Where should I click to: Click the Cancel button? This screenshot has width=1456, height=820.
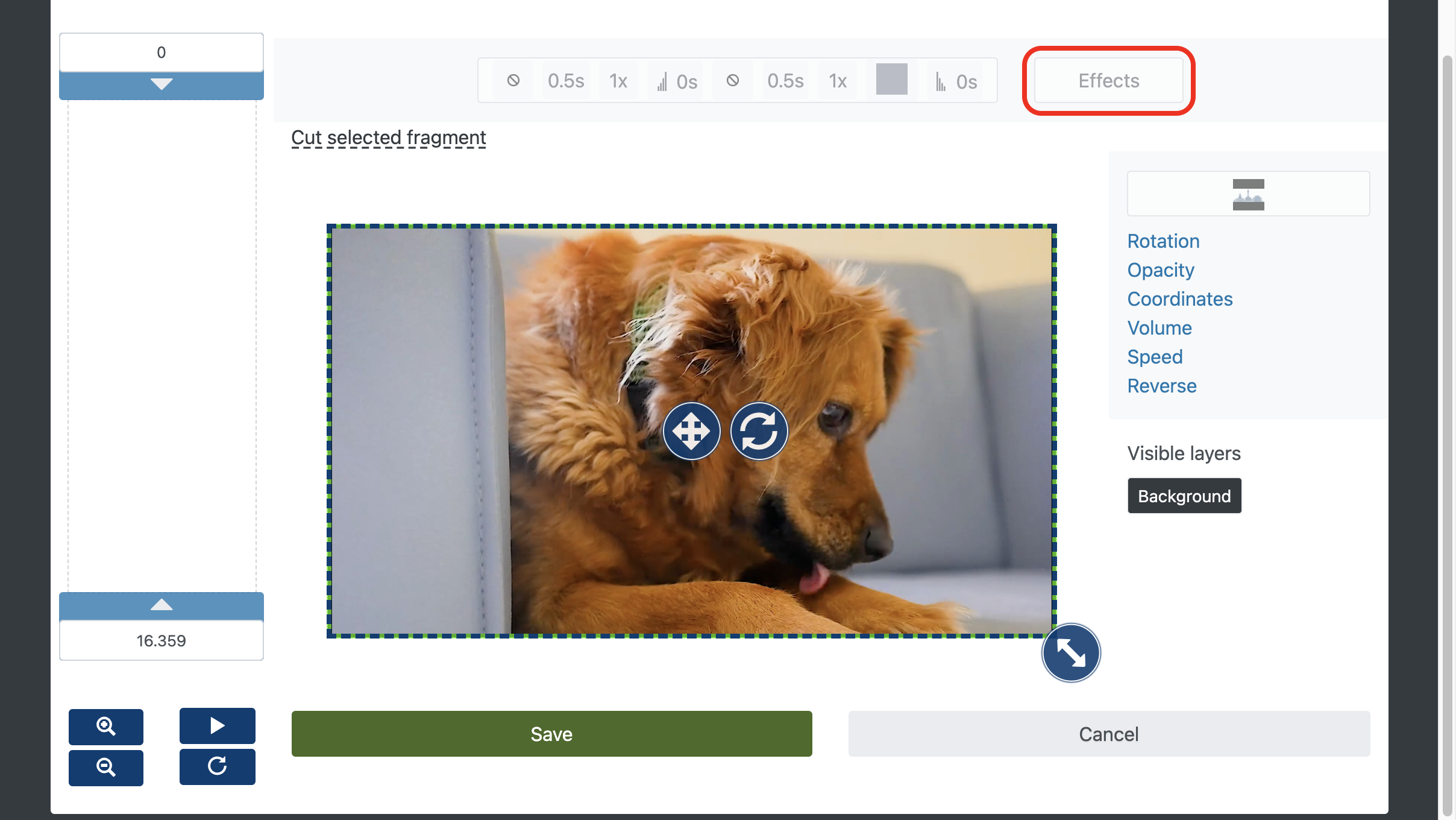[1109, 734]
